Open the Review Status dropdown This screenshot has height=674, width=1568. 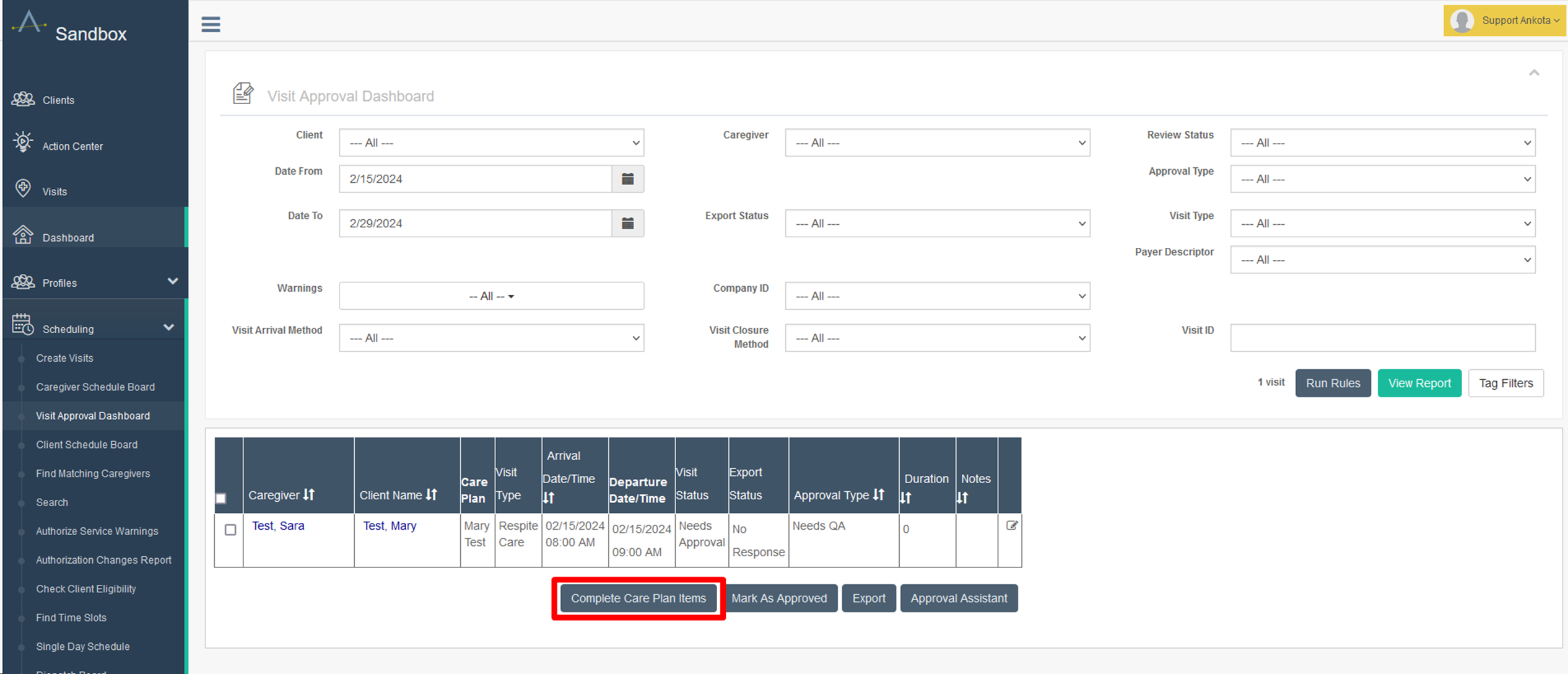pos(1382,143)
